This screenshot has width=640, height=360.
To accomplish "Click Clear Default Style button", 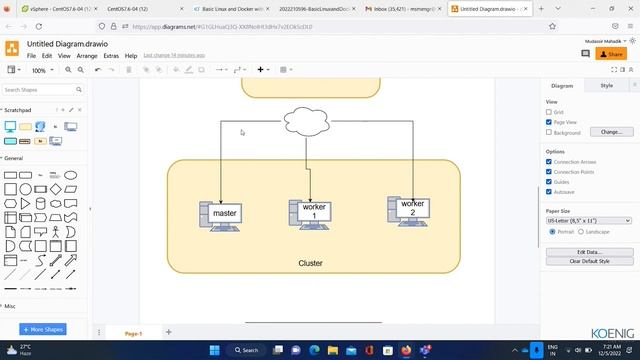I will pyautogui.click(x=589, y=261).
